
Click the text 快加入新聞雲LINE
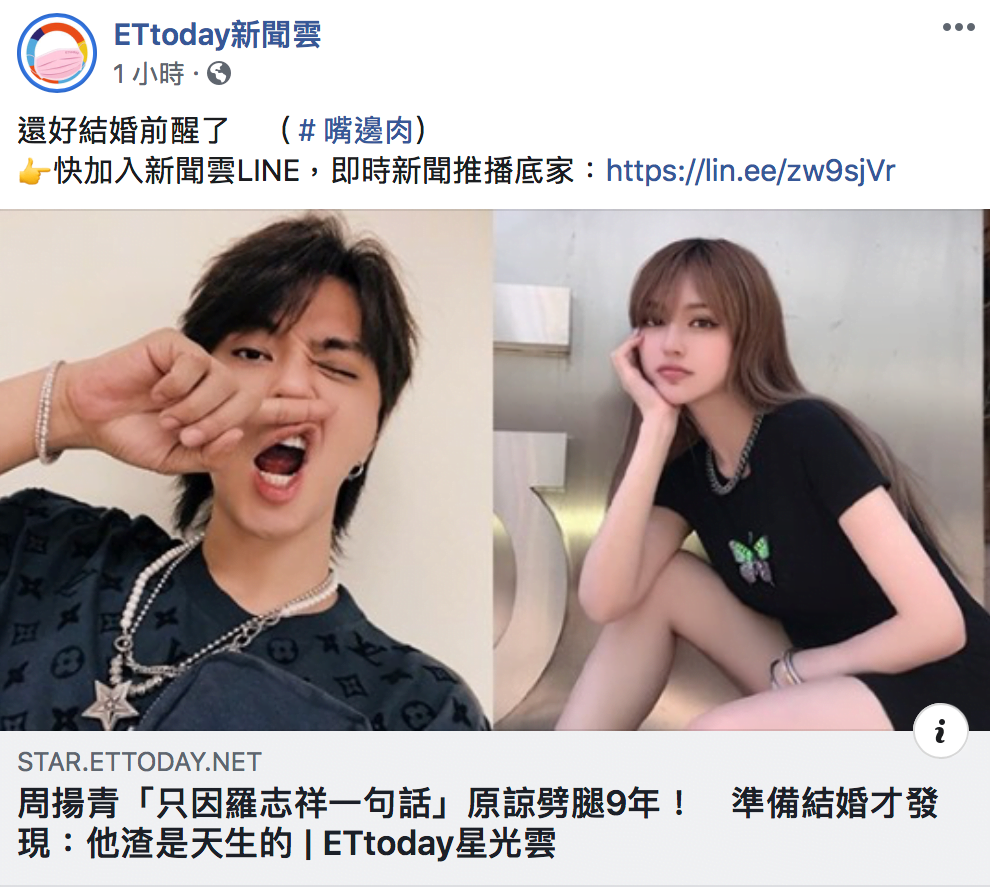(177, 171)
